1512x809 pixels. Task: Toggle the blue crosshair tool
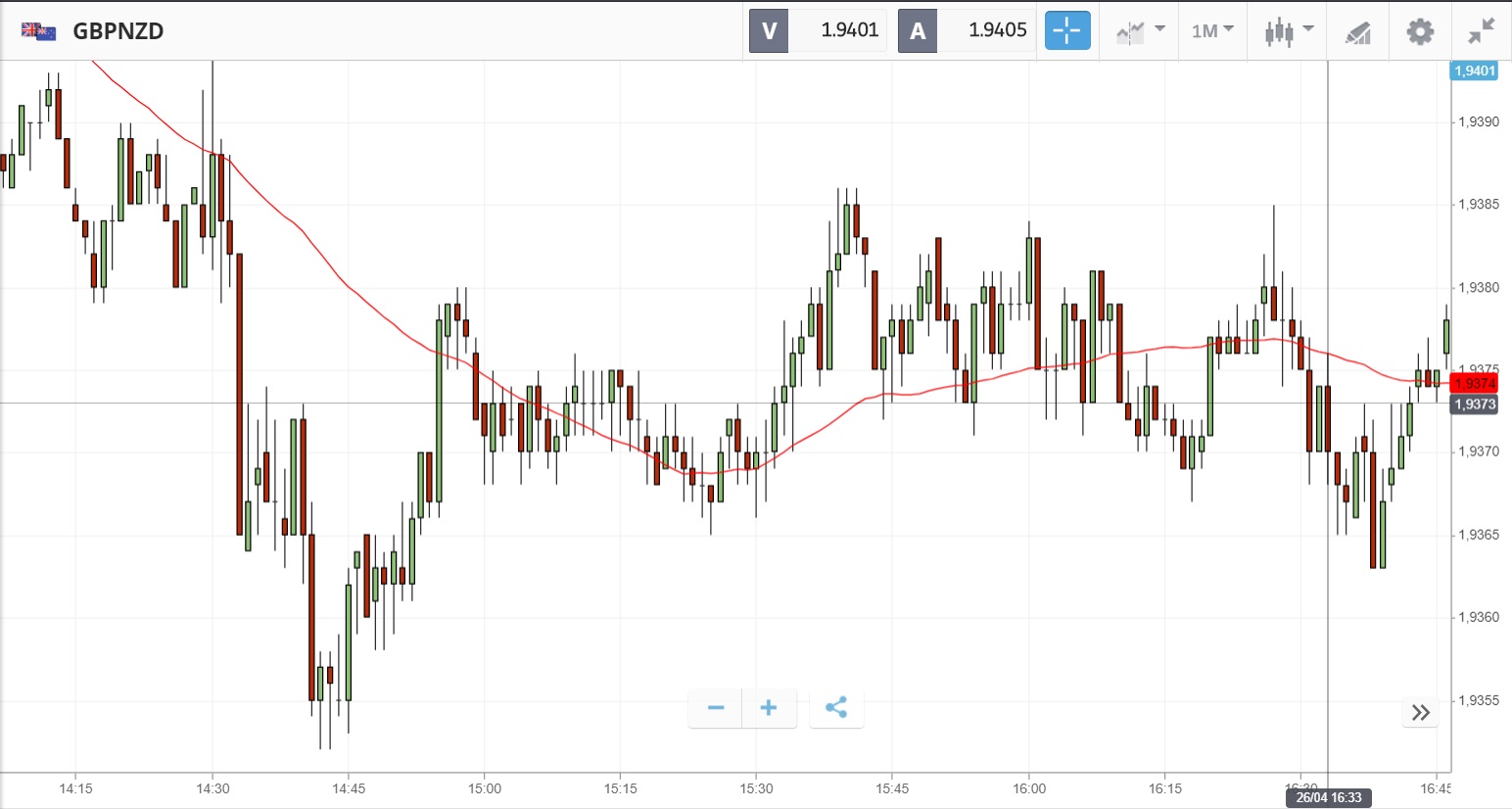tap(1067, 31)
